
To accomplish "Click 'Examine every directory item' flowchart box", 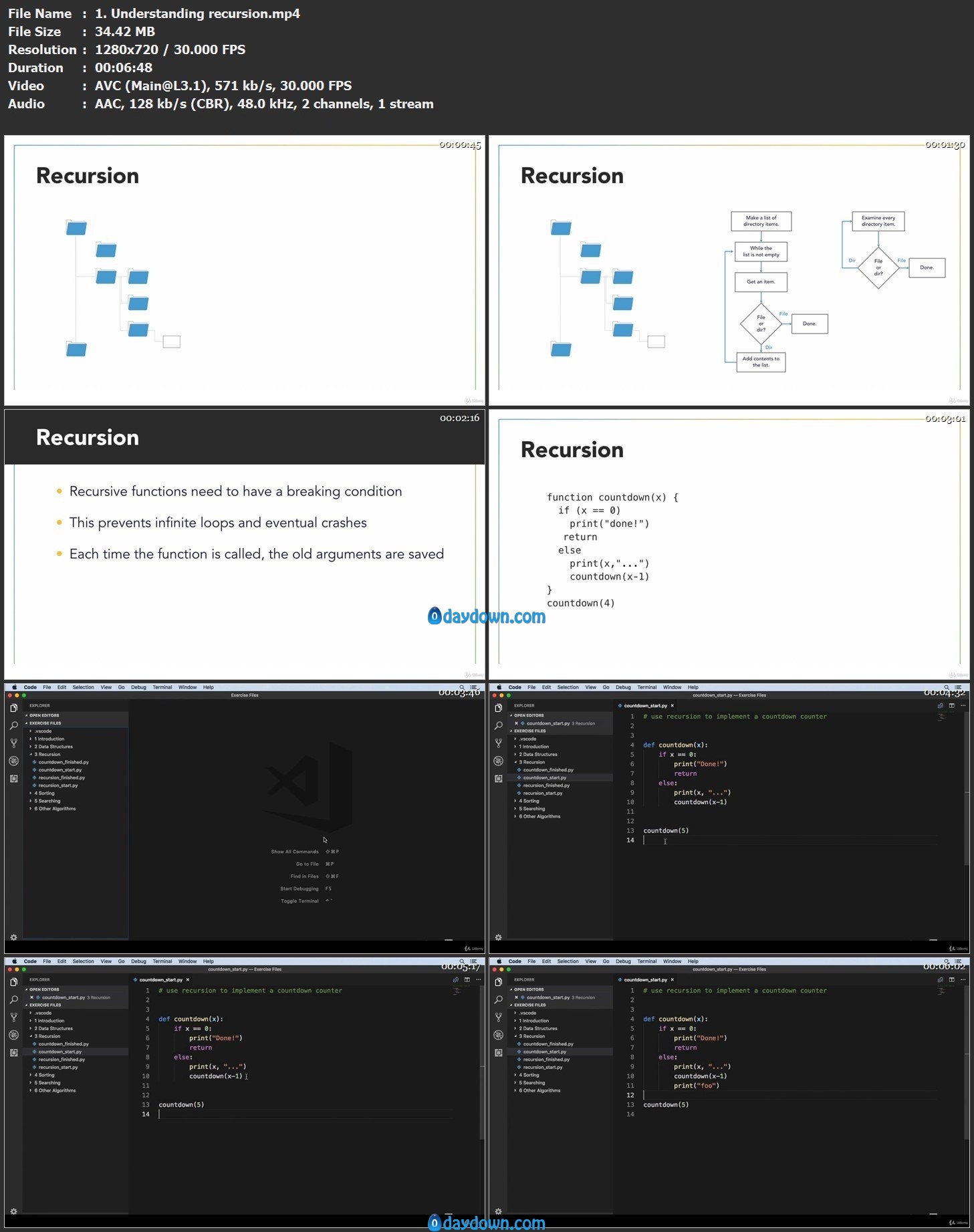I will click(x=878, y=221).
